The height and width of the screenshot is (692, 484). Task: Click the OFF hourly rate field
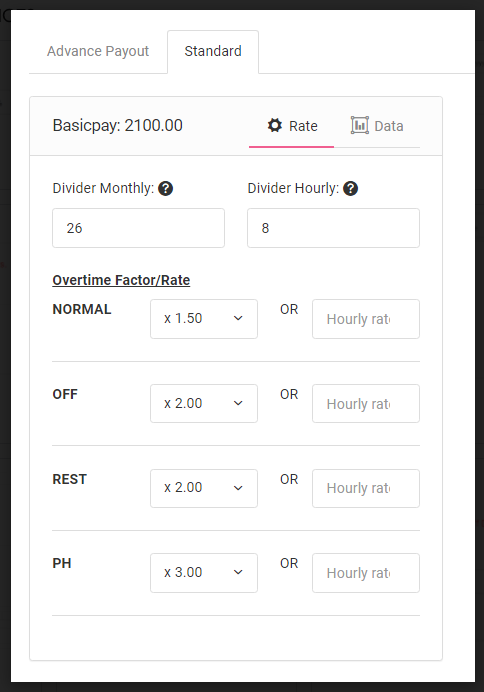pos(366,403)
